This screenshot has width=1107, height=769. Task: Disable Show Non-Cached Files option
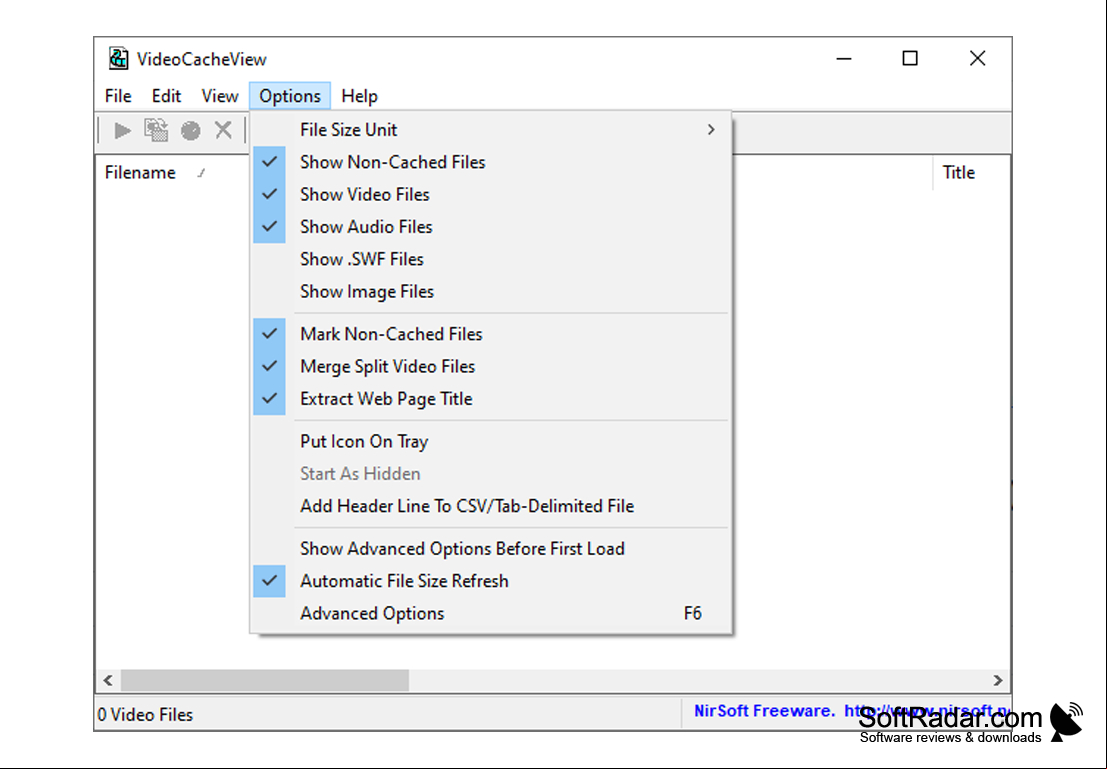point(491,162)
